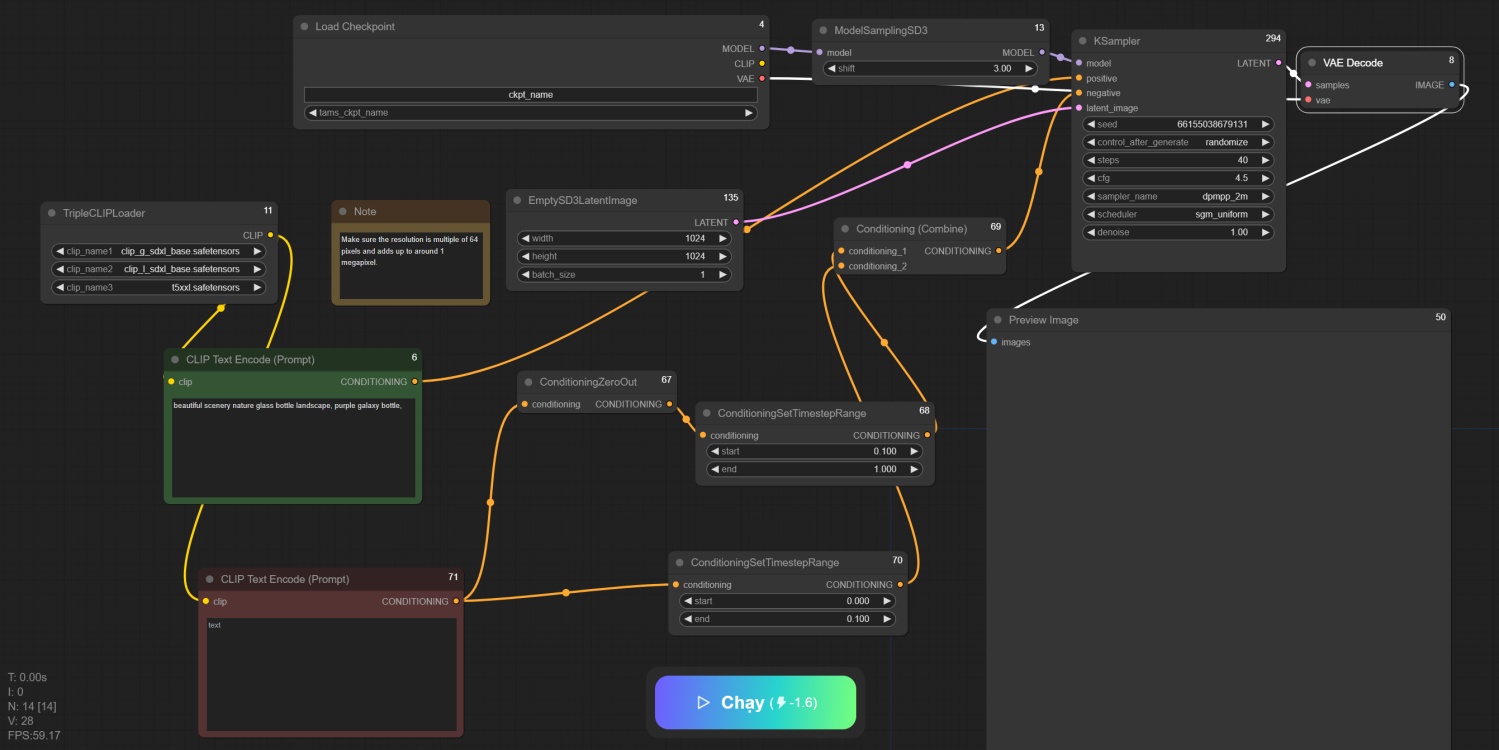
Task: Click the CONDITIONING output on red CLIP Text Encode
Action: (456, 601)
